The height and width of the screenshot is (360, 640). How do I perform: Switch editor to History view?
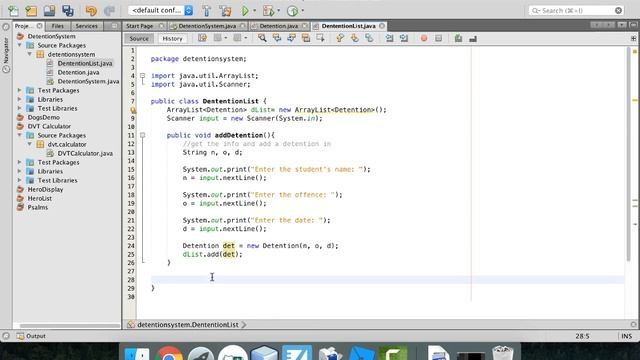[x=172, y=38]
